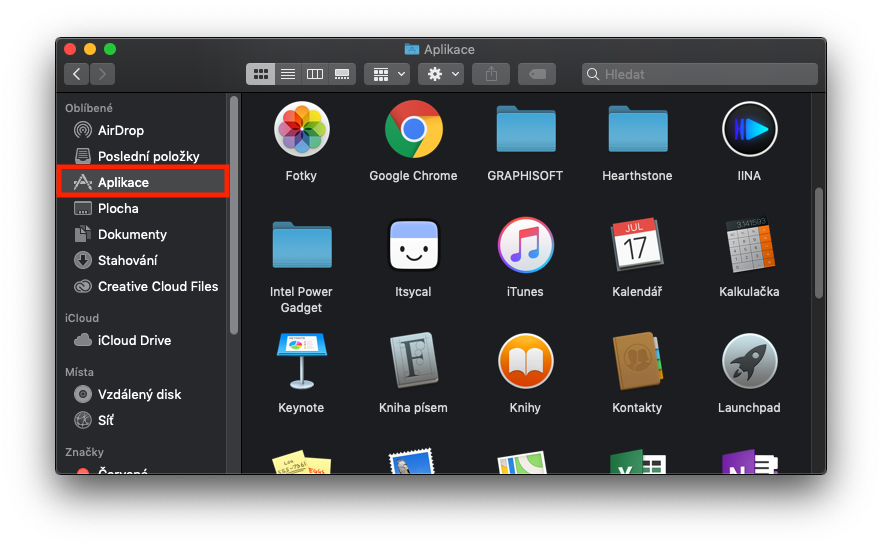Open Creative Cloud Files in the sidebar
882x548 pixels.
coord(143,286)
